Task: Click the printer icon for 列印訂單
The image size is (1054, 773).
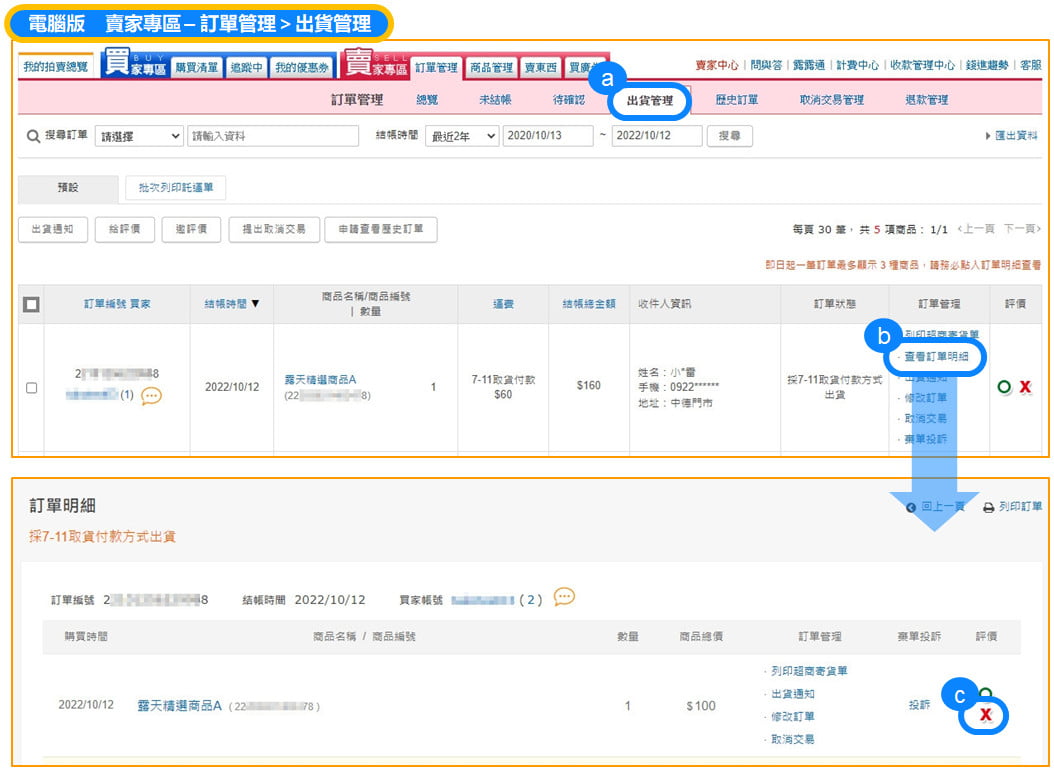Action: [988, 508]
